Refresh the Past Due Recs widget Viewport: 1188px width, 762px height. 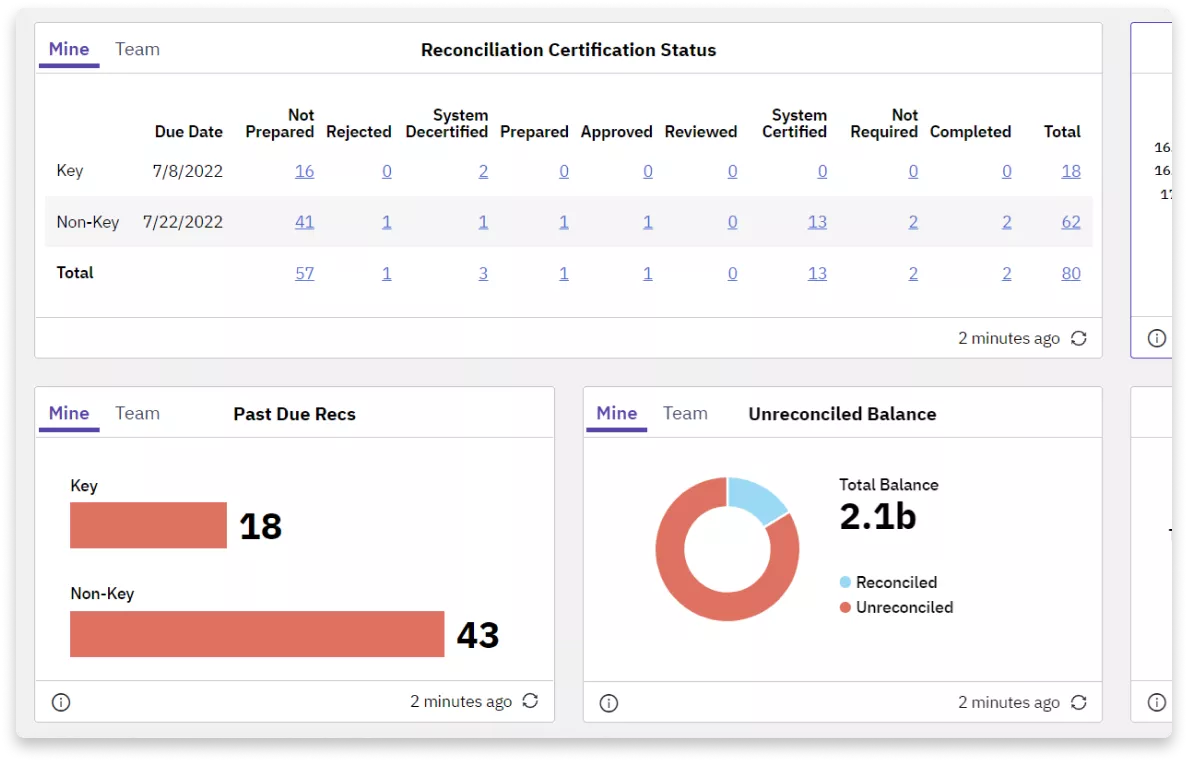tap(530, 701)
